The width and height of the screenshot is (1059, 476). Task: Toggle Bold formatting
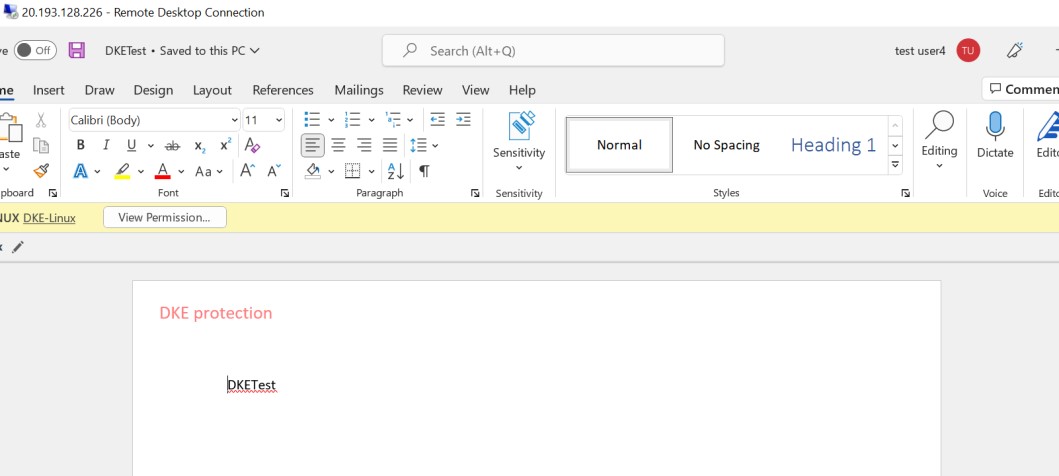coord(80,145)
